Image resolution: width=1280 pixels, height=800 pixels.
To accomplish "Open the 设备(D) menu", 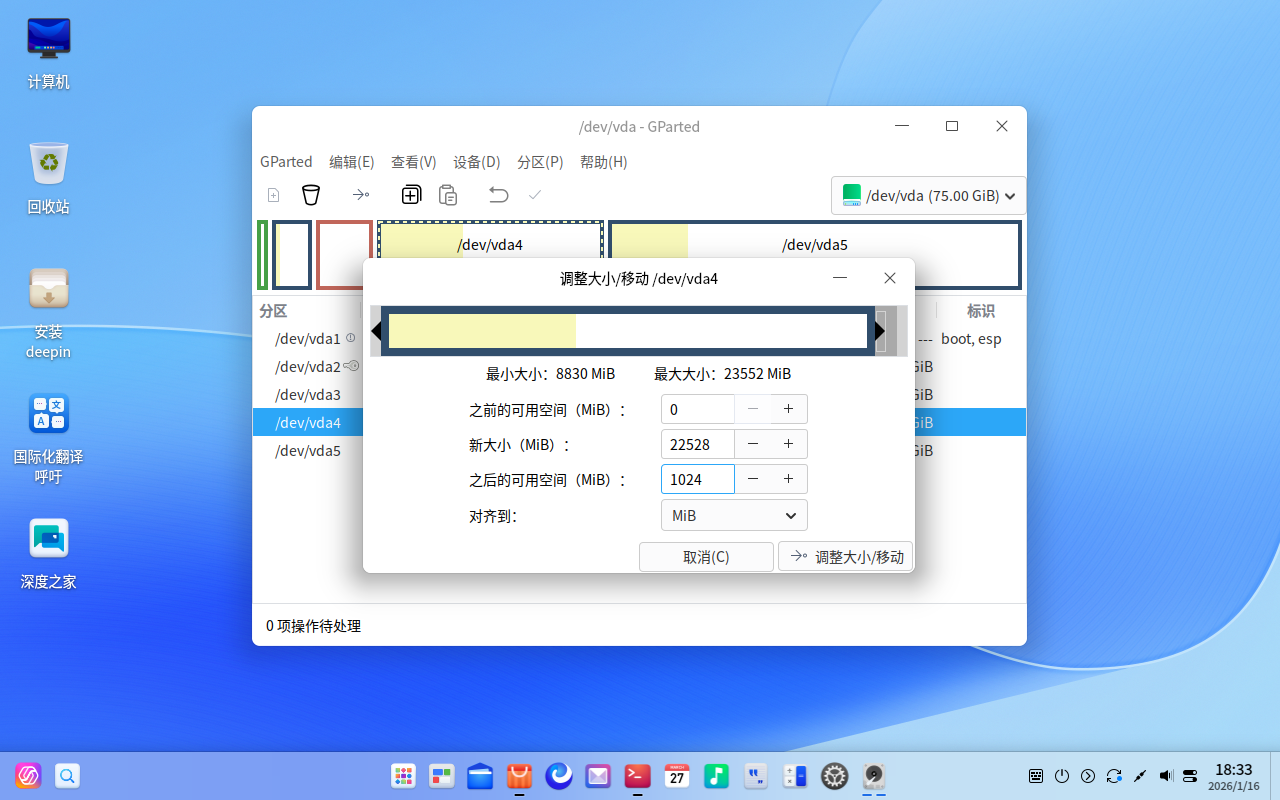I will [x=476, y=161].
